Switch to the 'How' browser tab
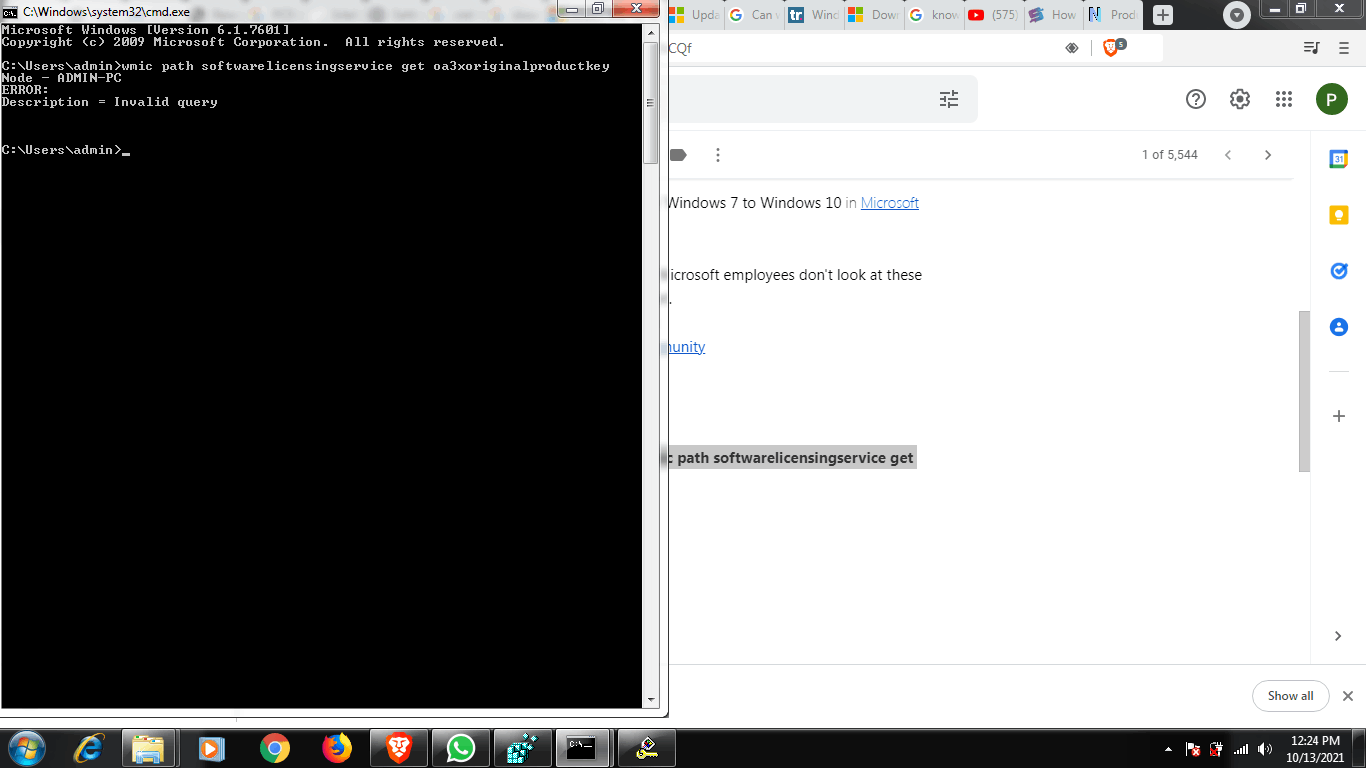Image resolution: width=1366 pixels, height=768 pixels. pyautogui.click(x=1053, y=15)
